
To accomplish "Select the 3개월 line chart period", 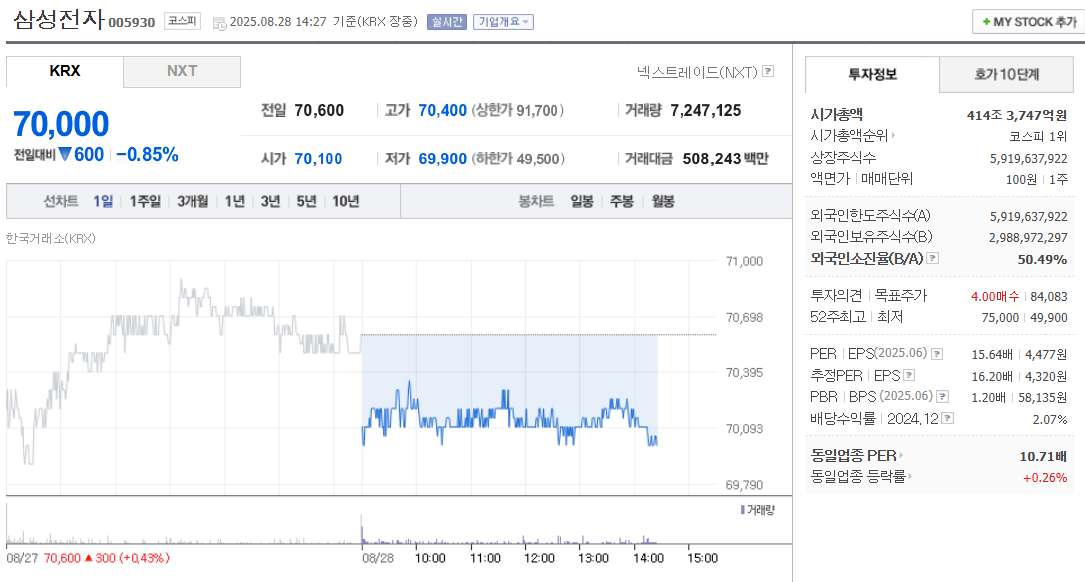I will [x=192, y=201].
